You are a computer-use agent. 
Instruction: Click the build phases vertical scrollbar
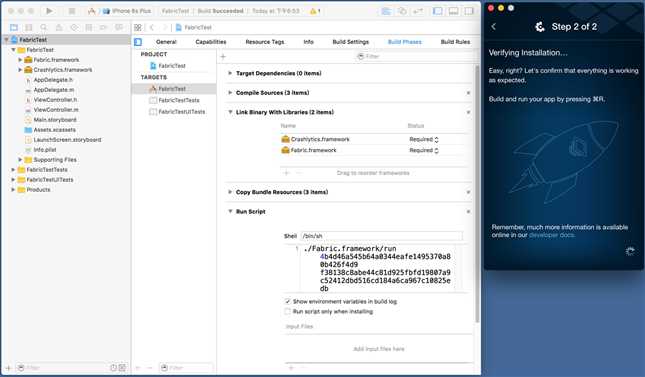pos(477,193)
